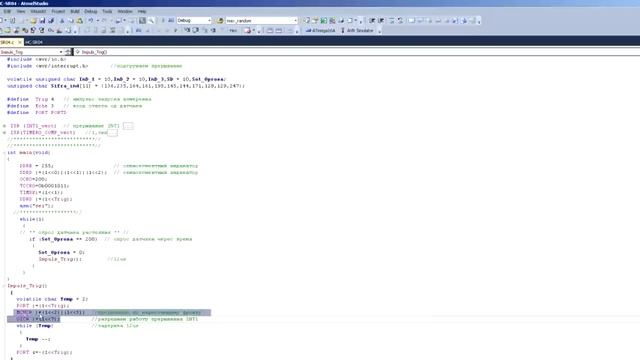Image resolution: width=640 pixels, height=360 pixels.
Task: Collapse the int main(void) function
Action: point(4,153)
